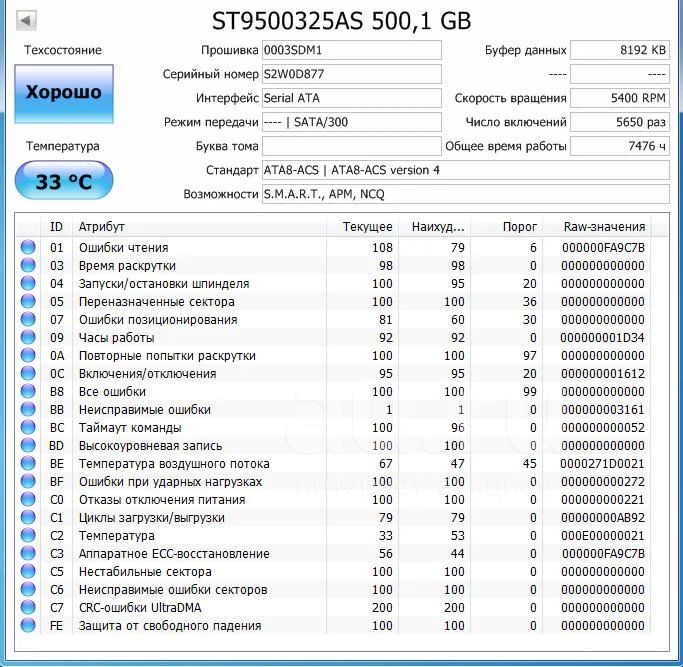This screenshot has height=667, width=683.
Task: Click status circle for Ошибки при ударных нагрузках
Action: point(28,481)
